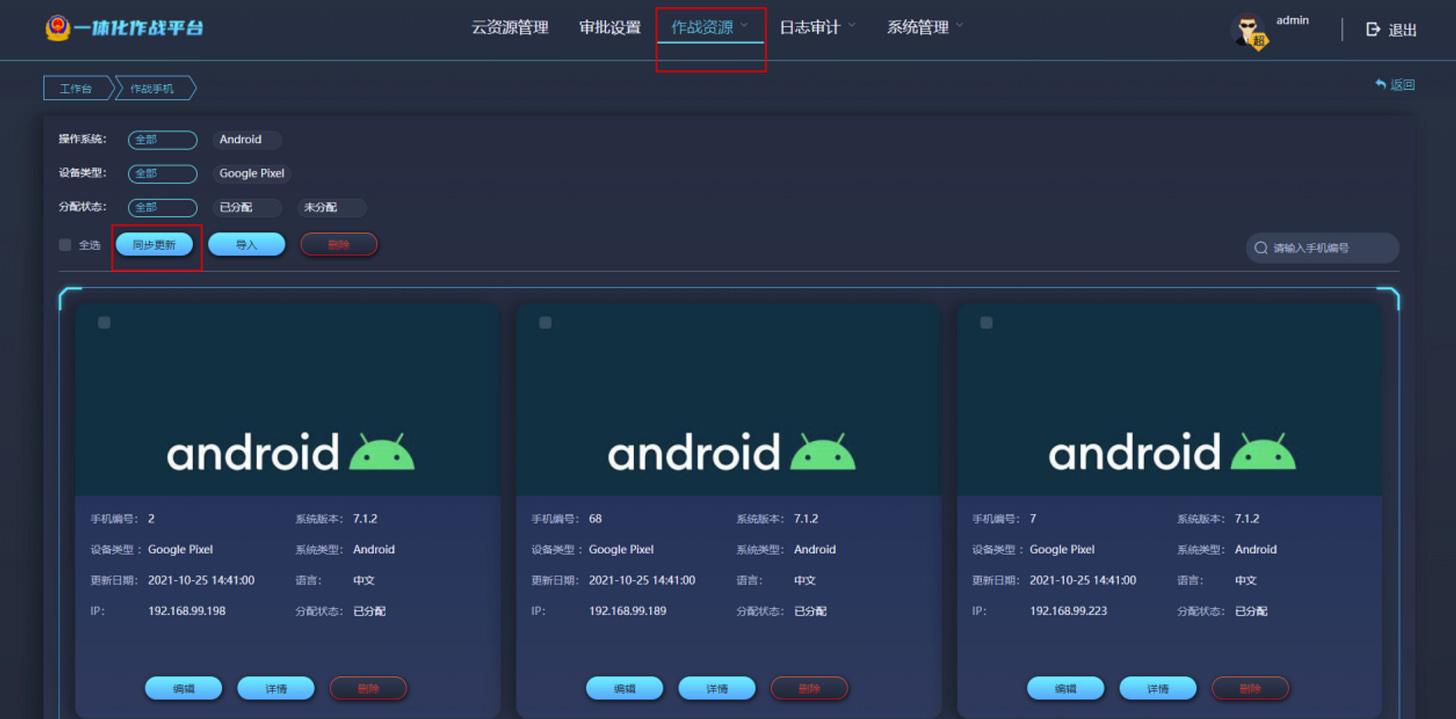Viewport: 1456px width, 719px height.
Task: Delete phone 68 card
Action: [809, 688]
